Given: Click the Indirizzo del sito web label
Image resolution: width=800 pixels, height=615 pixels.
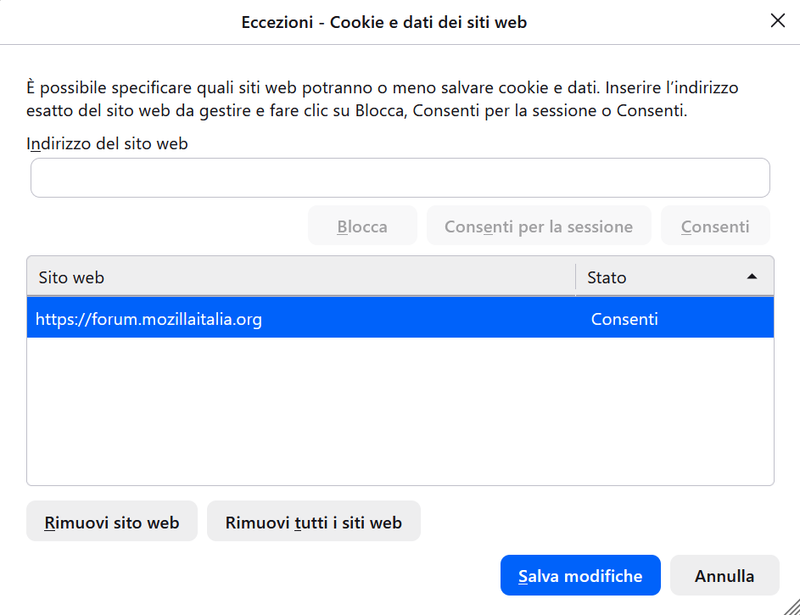Looking at the screenshot, I should [x=107, y=143].
